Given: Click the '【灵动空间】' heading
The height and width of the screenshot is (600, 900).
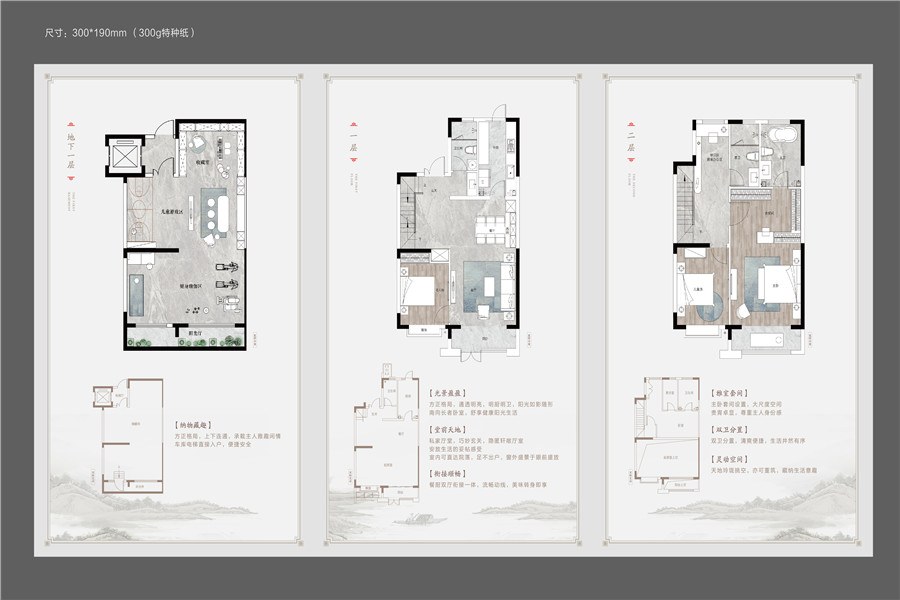Looking at the screenshot, I should click(x=730, y=459).
